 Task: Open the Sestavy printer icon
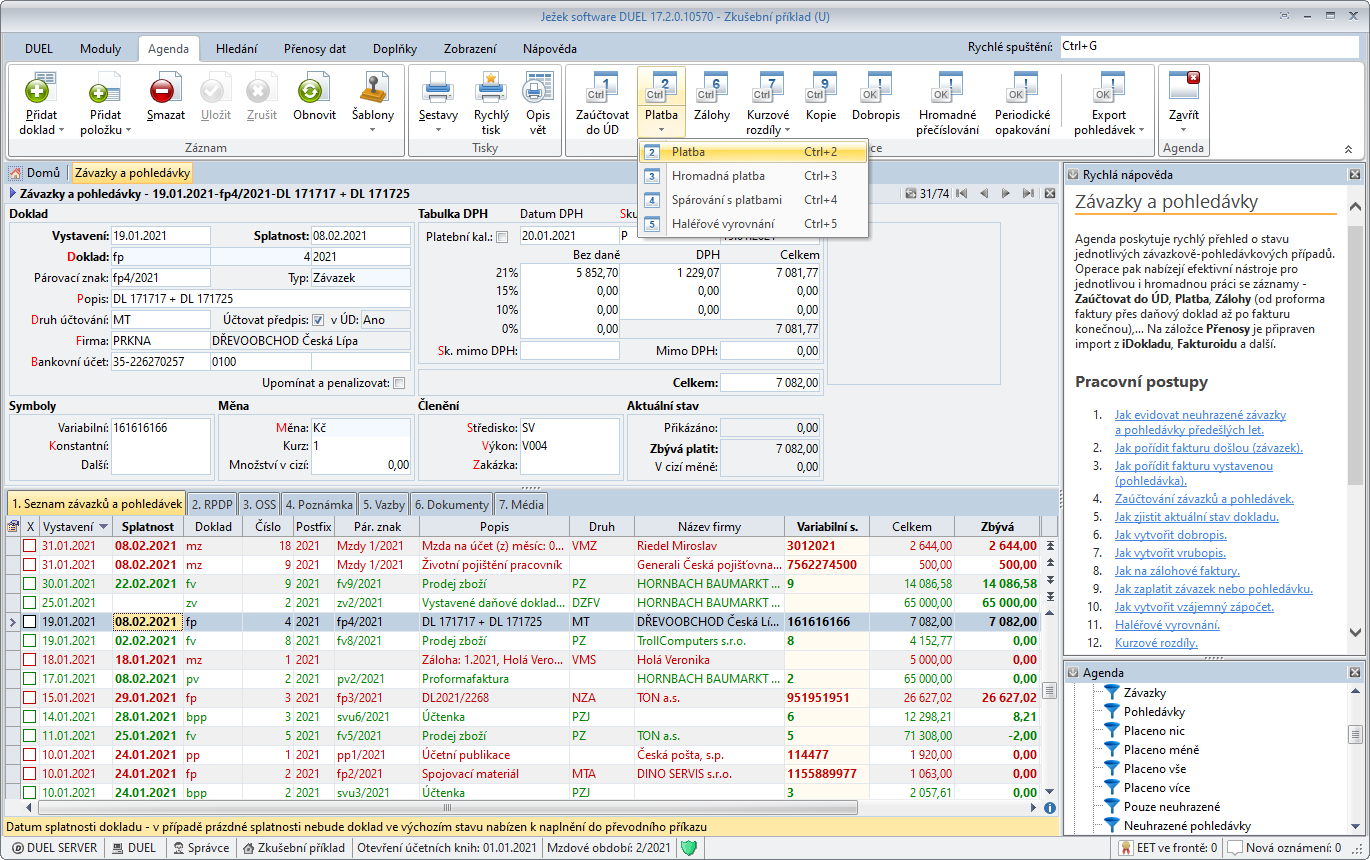(438, 89)
